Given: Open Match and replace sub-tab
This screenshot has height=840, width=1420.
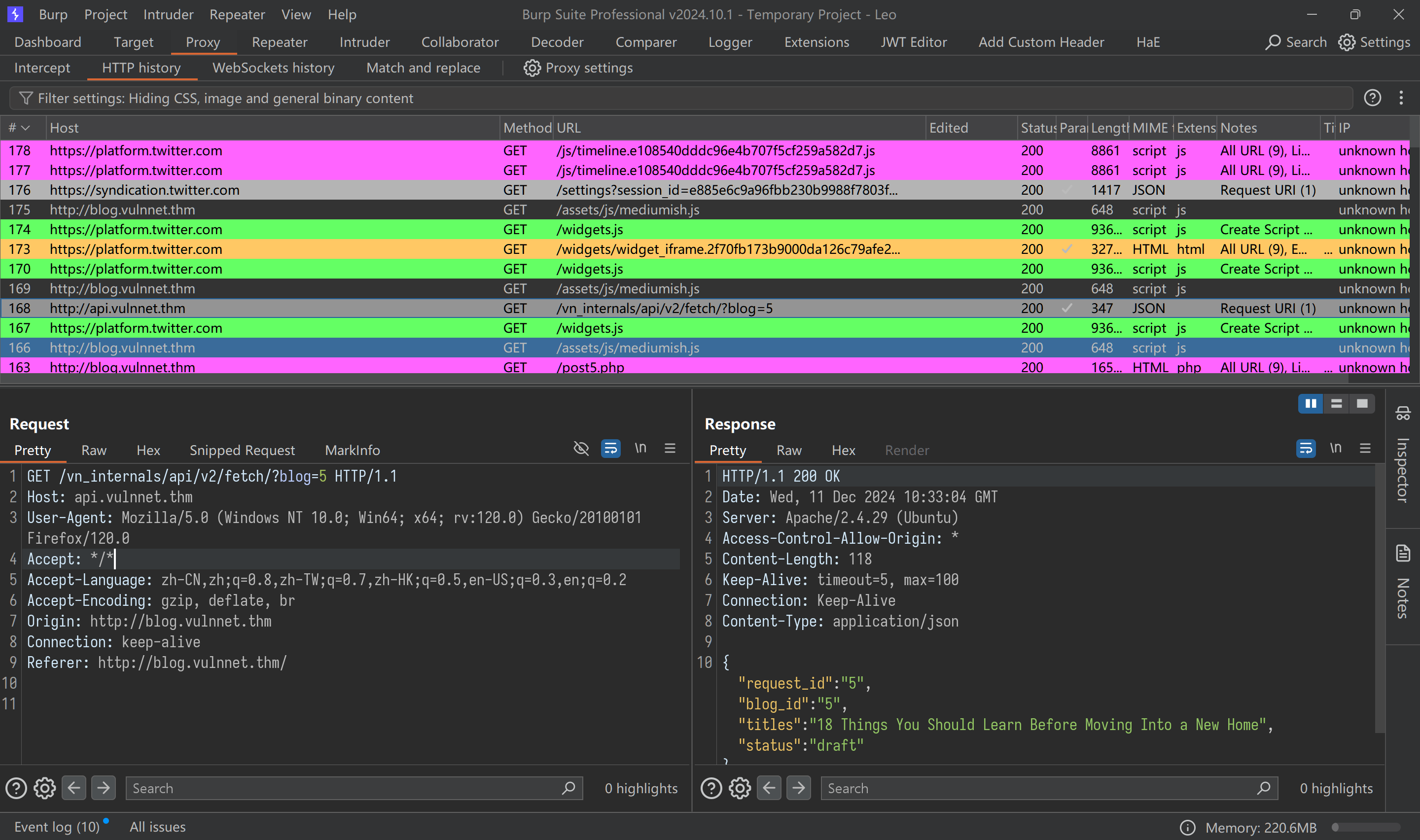Looking at the screenshot, I should [424, 68].
